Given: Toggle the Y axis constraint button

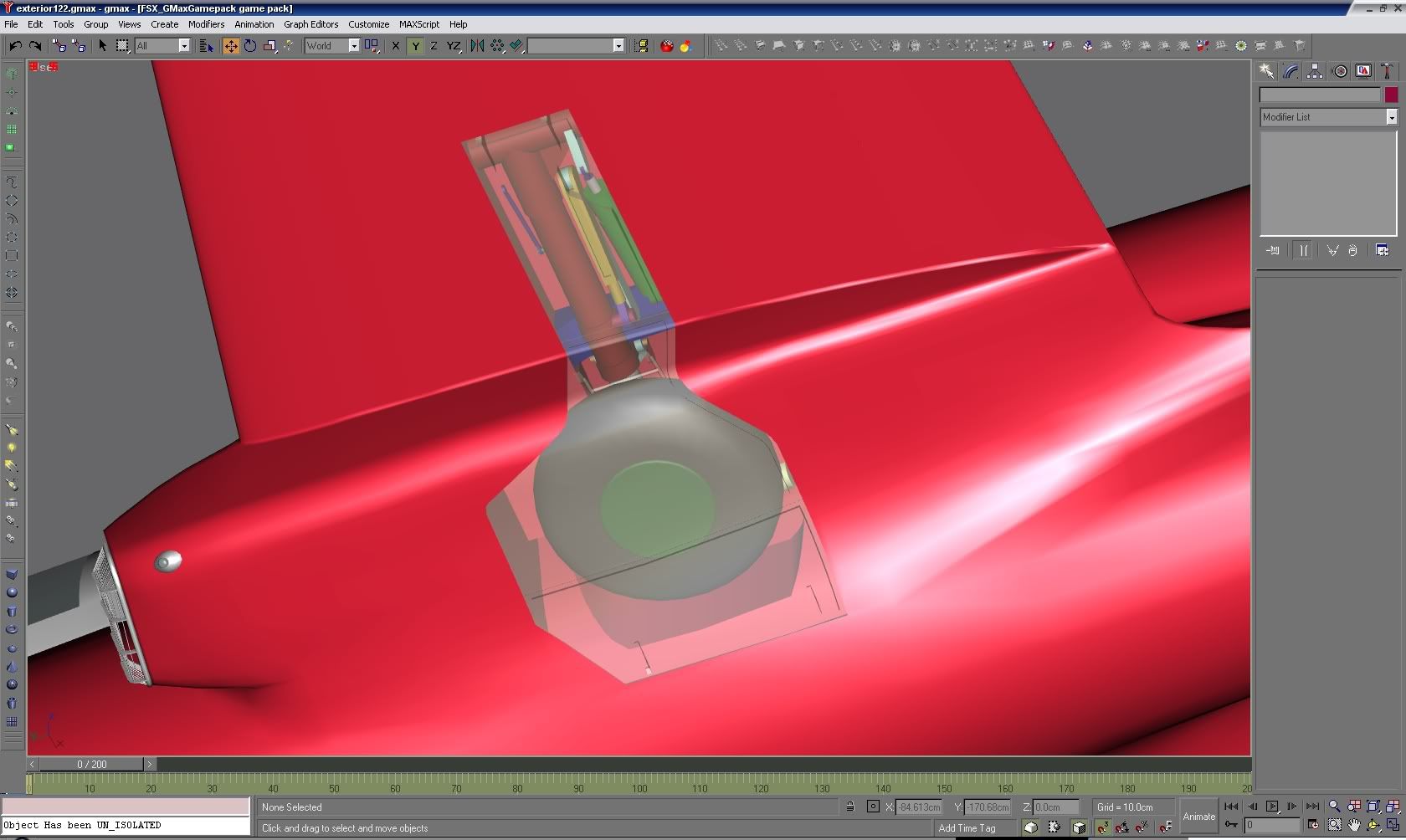Looking at the screenshot, I should [415, 46].
